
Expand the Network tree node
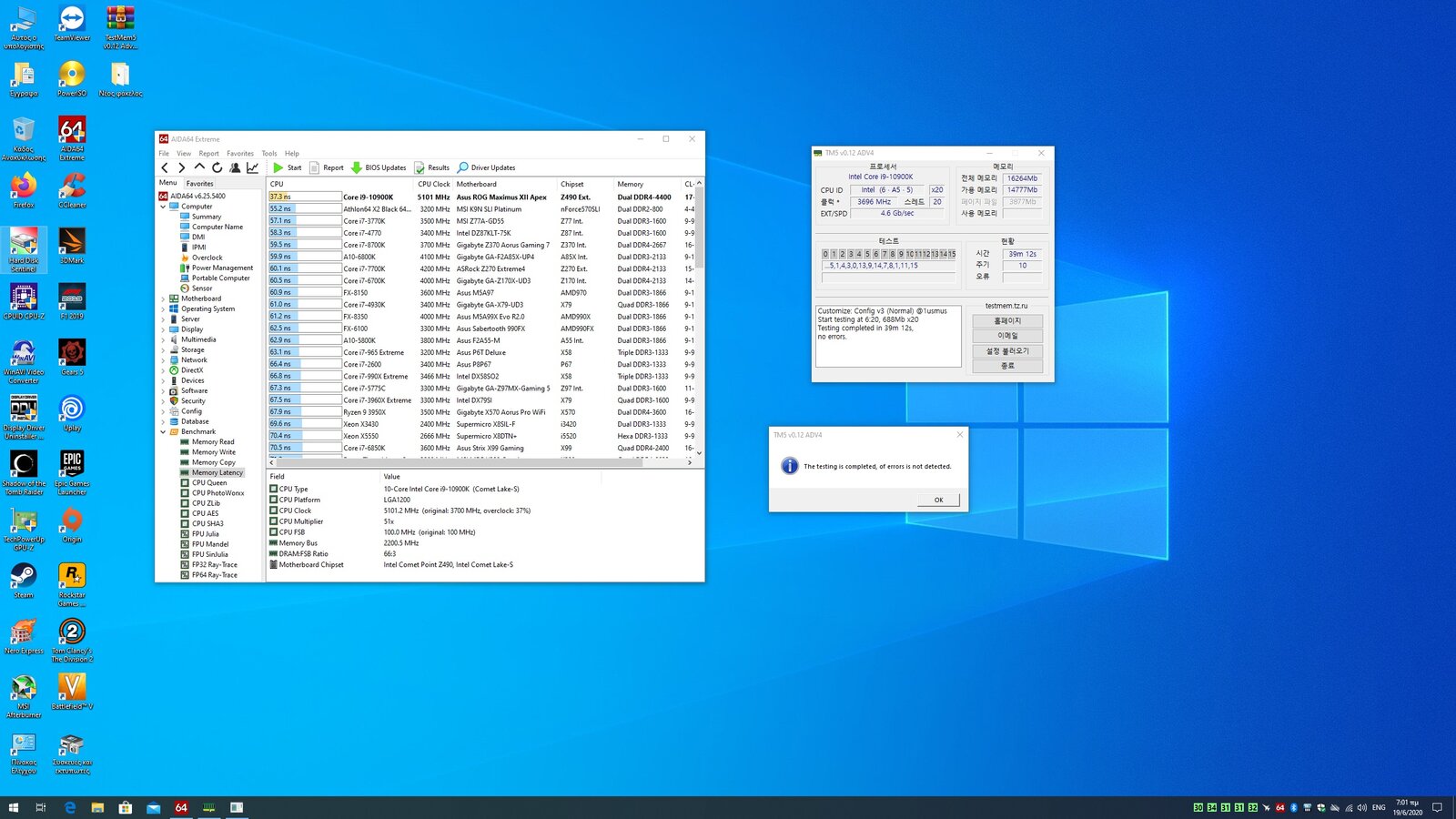(164, 360)
